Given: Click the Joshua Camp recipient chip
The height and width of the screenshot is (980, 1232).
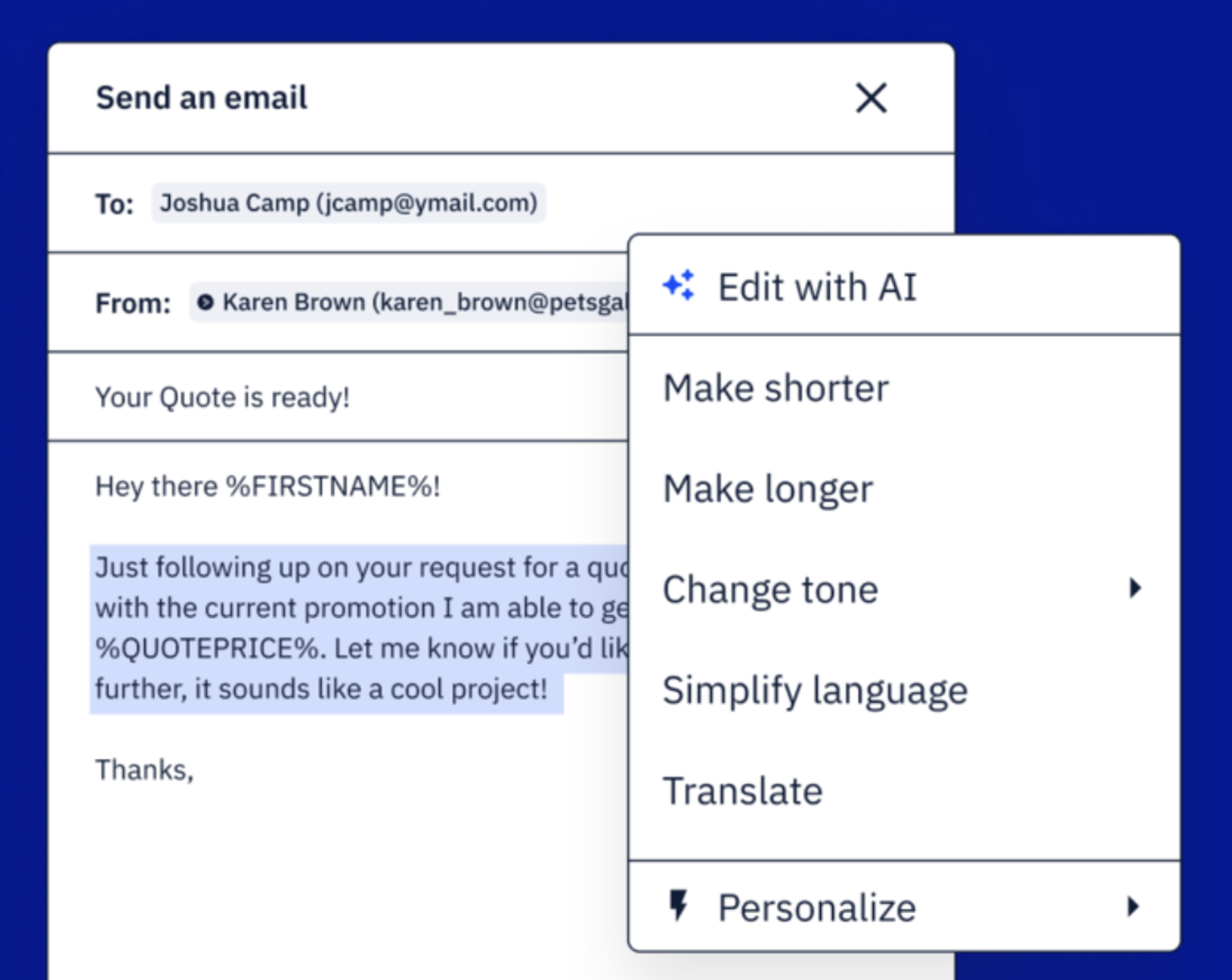Looking at the screenshot, I should point(348,203).
